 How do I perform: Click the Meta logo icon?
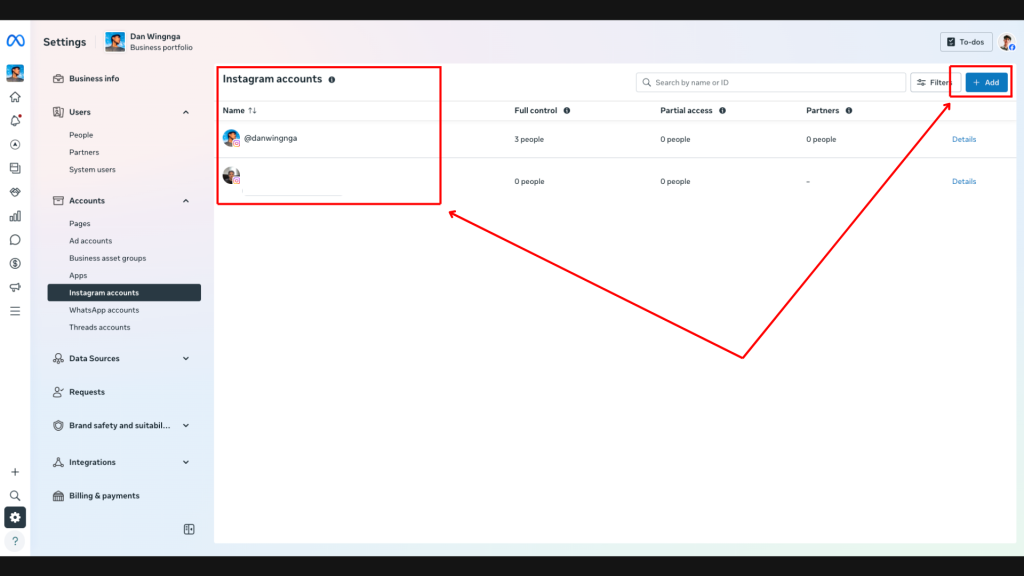pyautogui.click(x=15, y=41)
